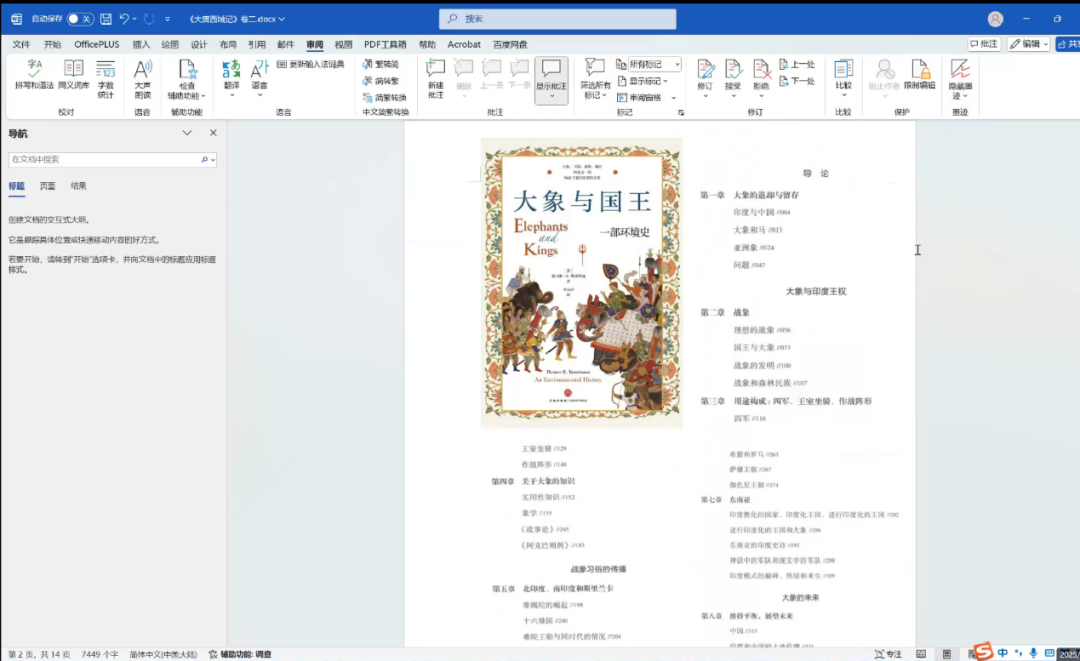Click the 在文档中搜索 search field
Viewport: 1080px width, 661px height.
coord(104,159)
